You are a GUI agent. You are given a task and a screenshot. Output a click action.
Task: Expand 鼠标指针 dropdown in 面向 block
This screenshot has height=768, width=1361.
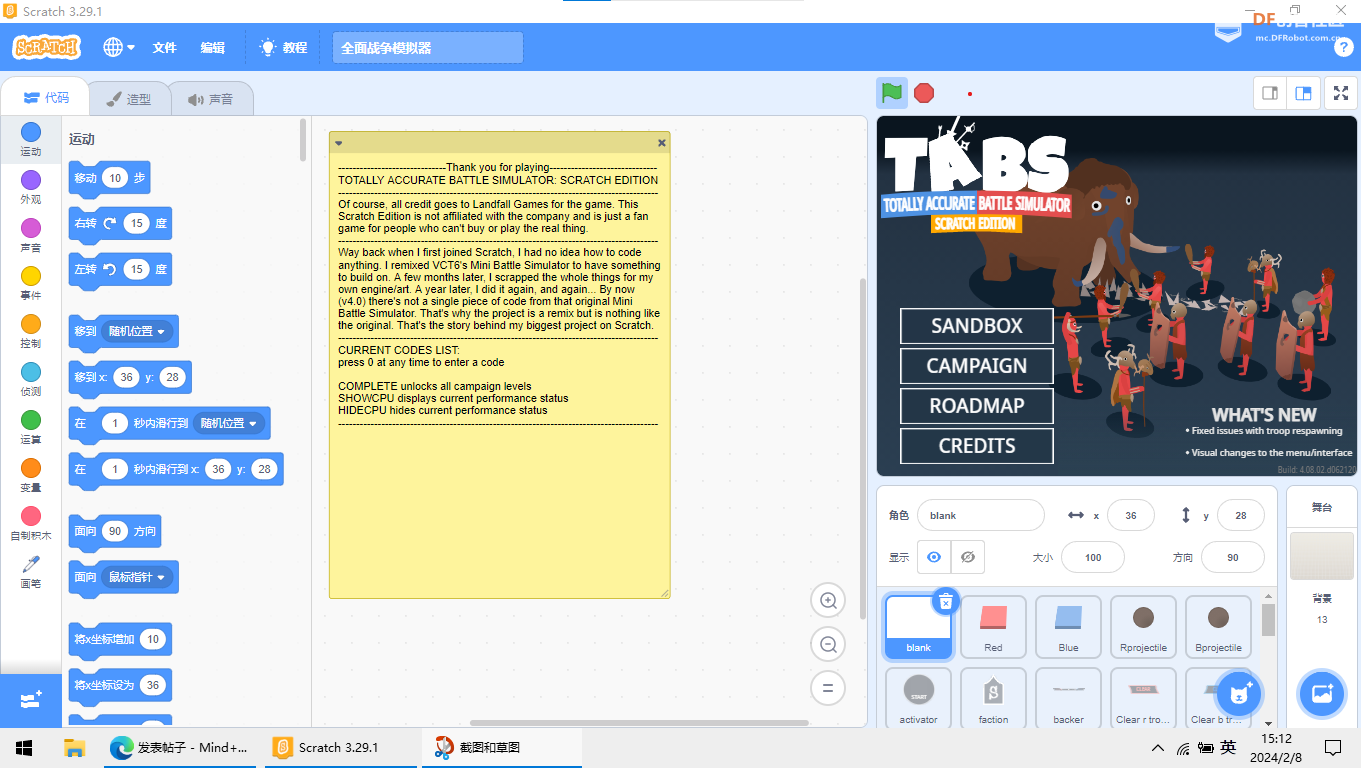[138, 577]
